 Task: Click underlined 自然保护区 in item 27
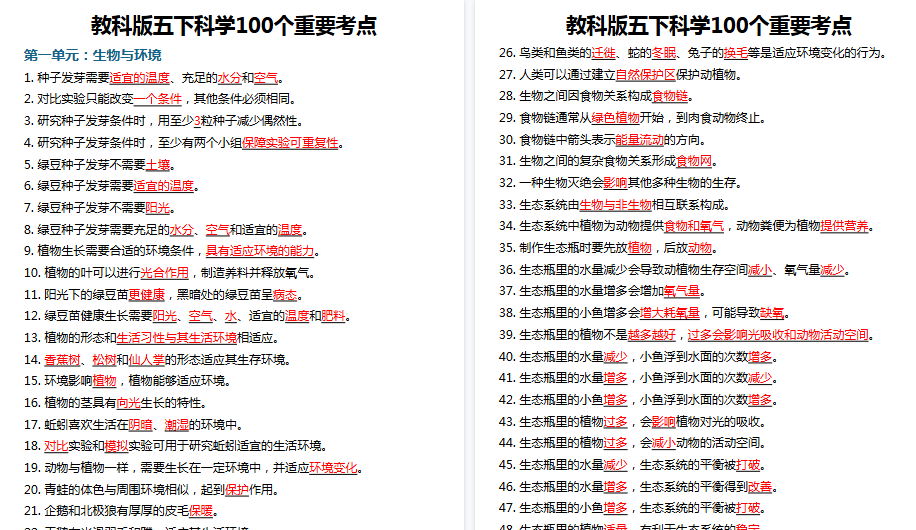646,74
